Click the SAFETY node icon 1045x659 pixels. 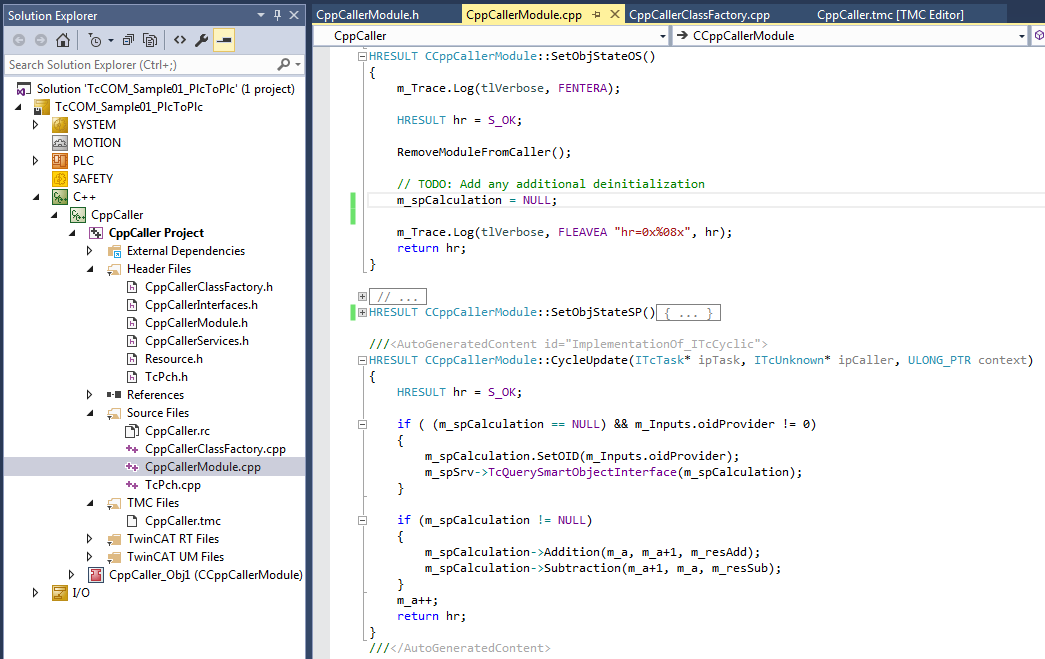(60, 179)
